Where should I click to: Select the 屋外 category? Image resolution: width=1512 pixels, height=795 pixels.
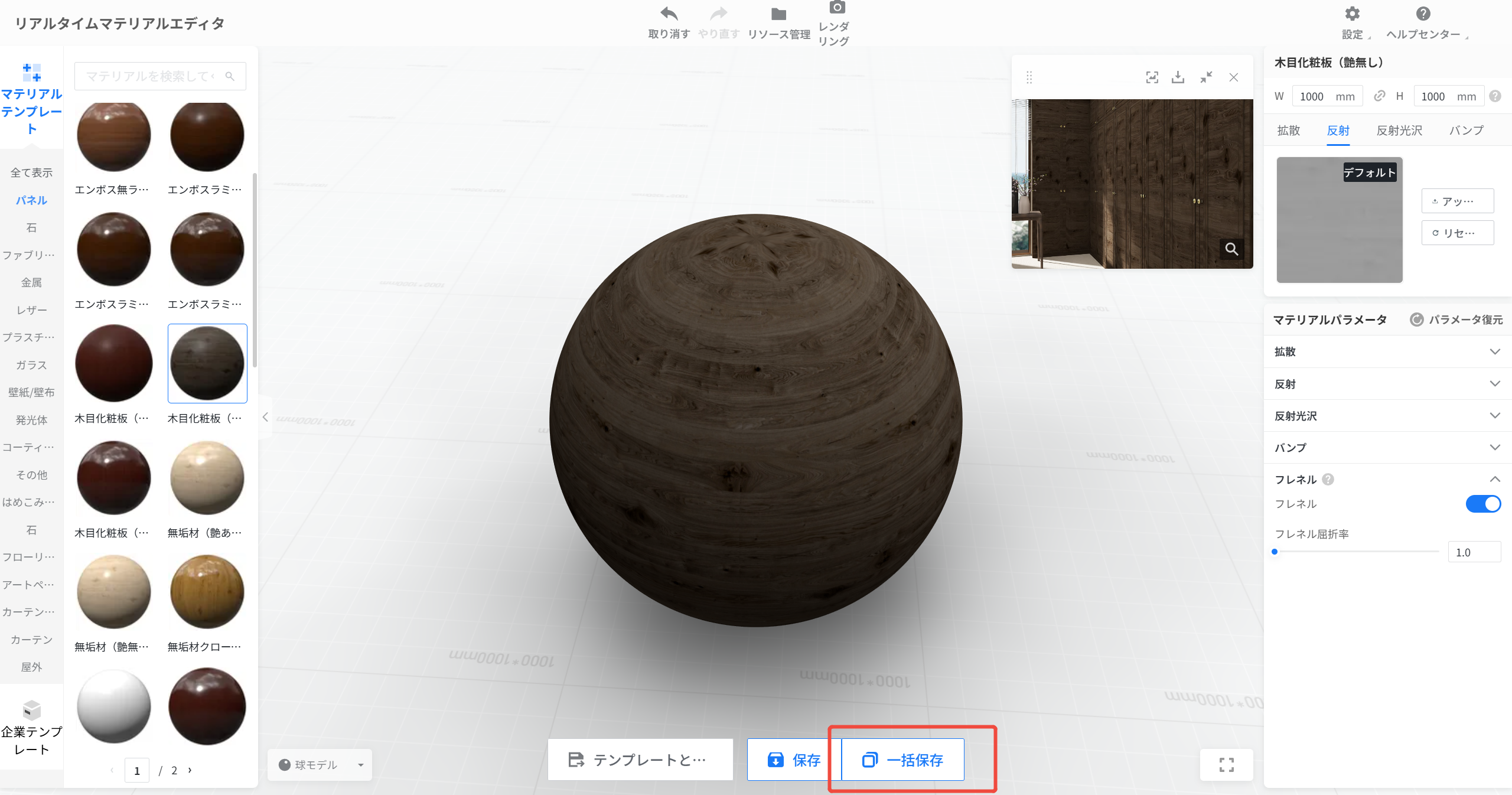tap(32, 667)
